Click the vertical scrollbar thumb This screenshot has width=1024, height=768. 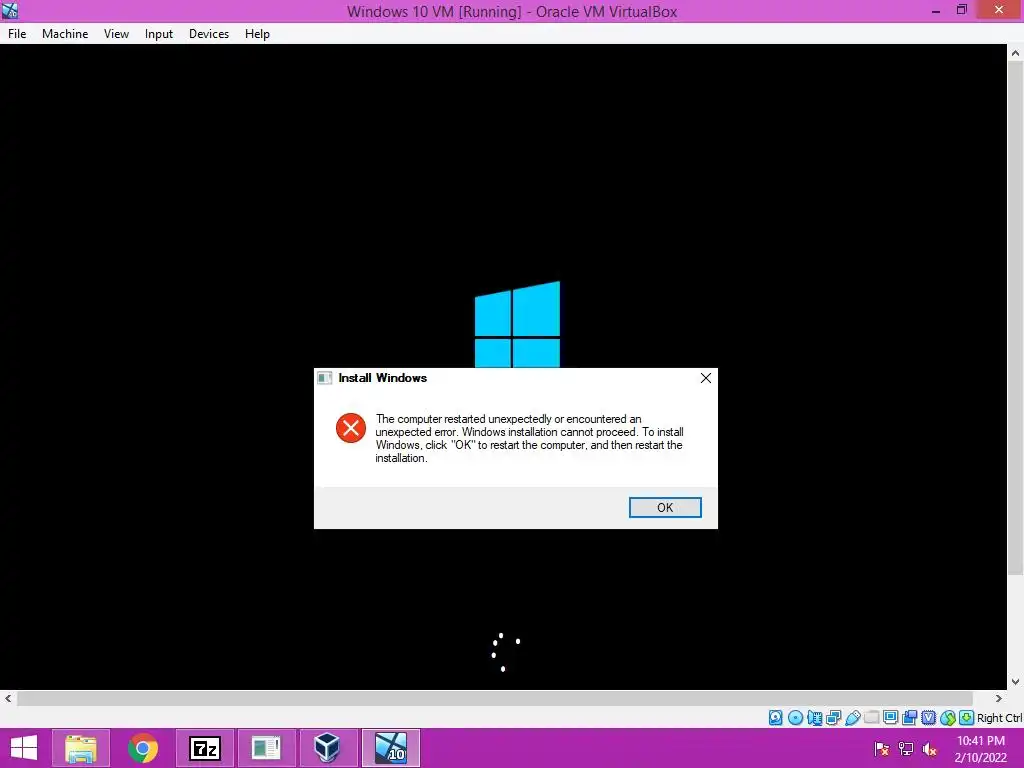[x=1015, y=319]
